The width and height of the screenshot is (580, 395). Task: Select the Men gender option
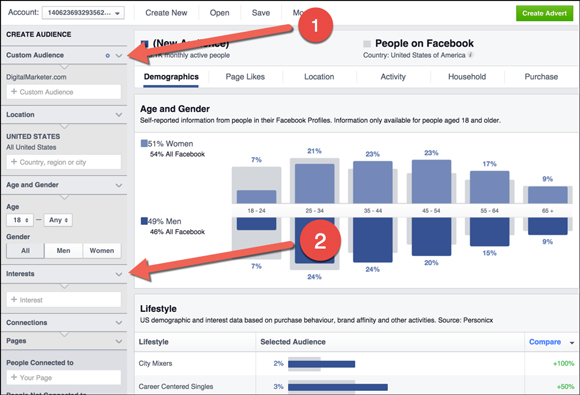63,251
